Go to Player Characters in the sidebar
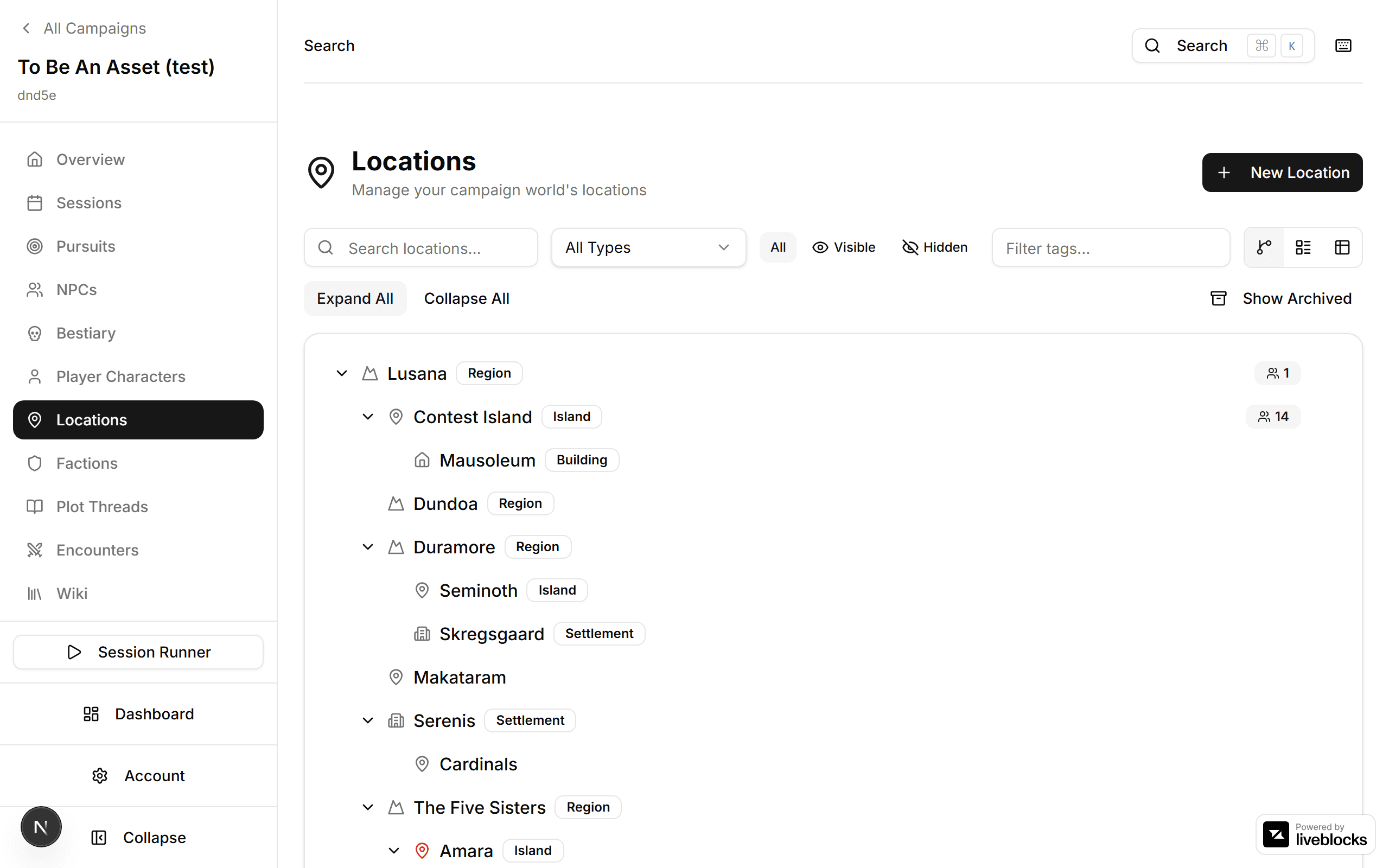 120,376
